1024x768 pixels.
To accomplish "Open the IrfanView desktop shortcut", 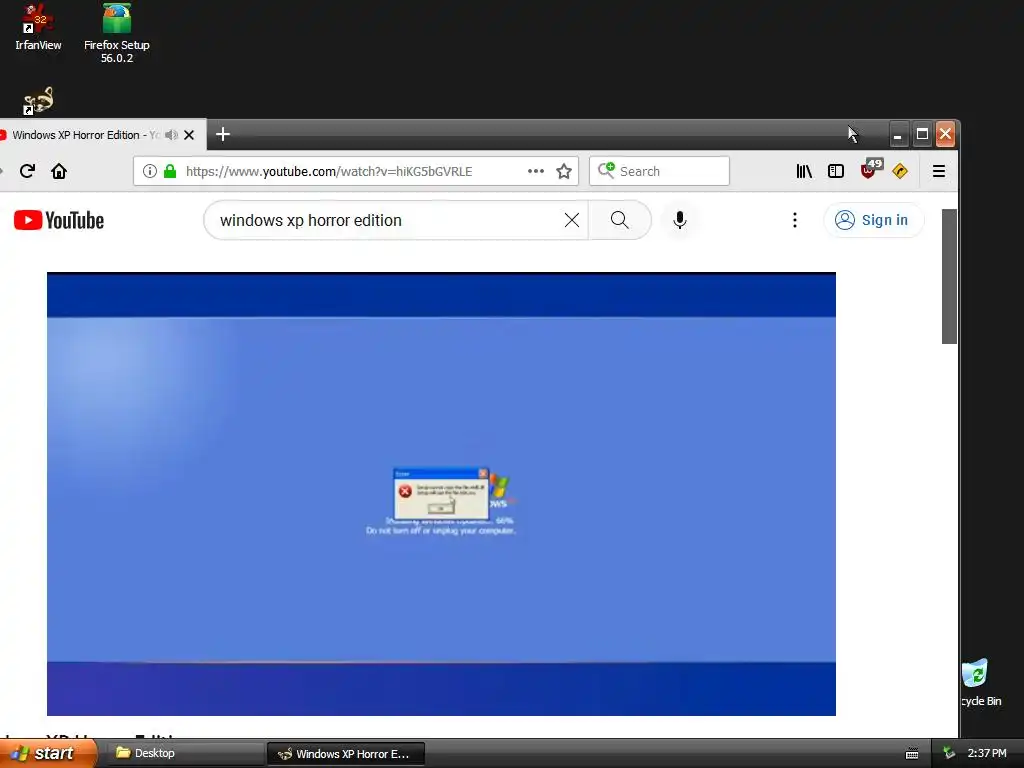I will (38, 26).
